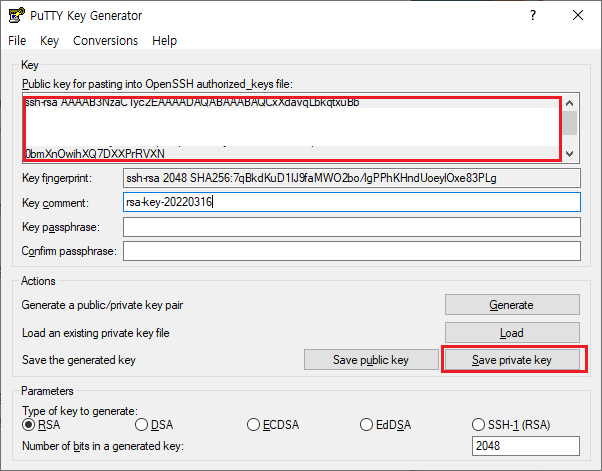Click the PuTTY Key Generator title icon
The image size is (602, 471).
coord(17,15)
